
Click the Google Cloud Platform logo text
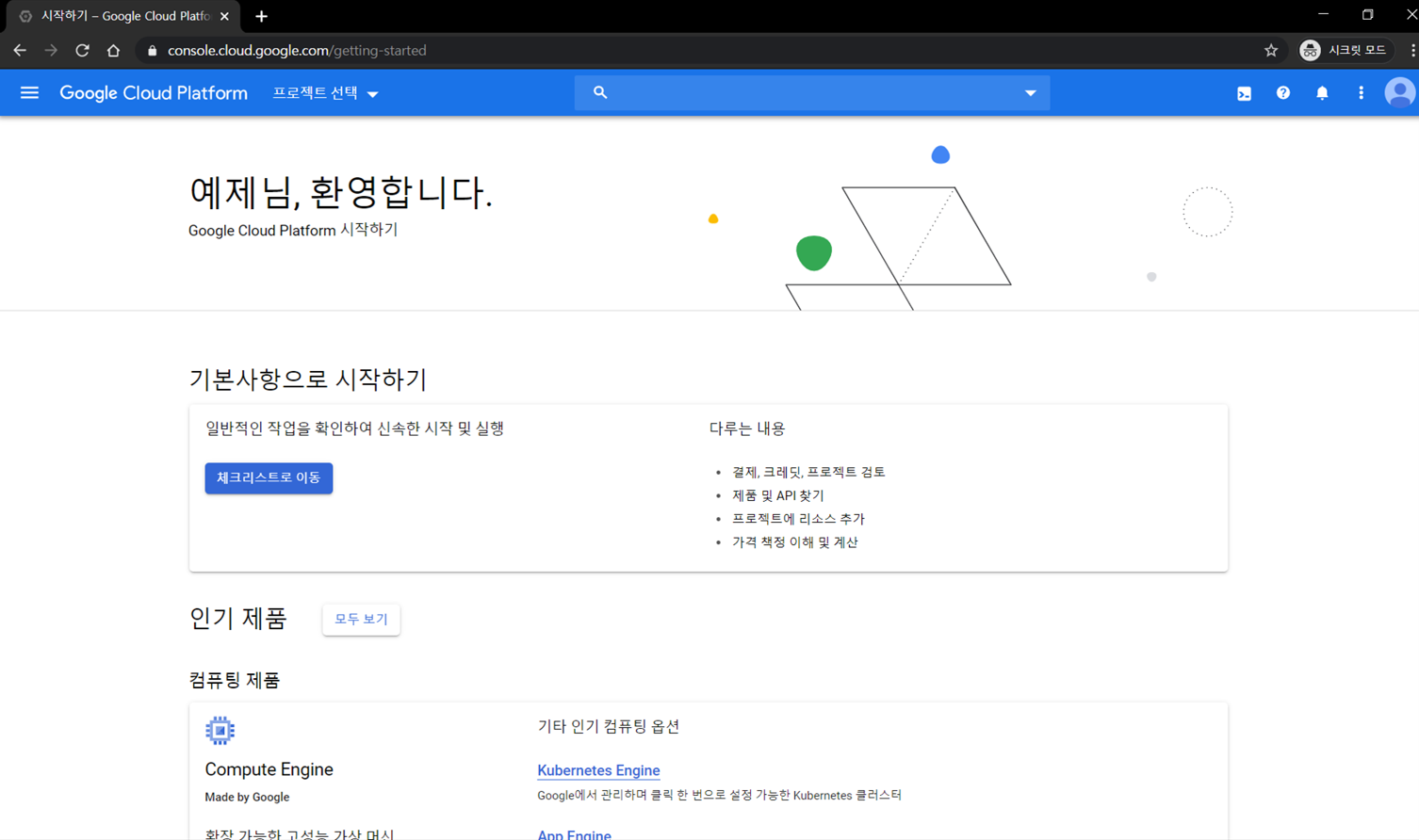tap(154, 93)
